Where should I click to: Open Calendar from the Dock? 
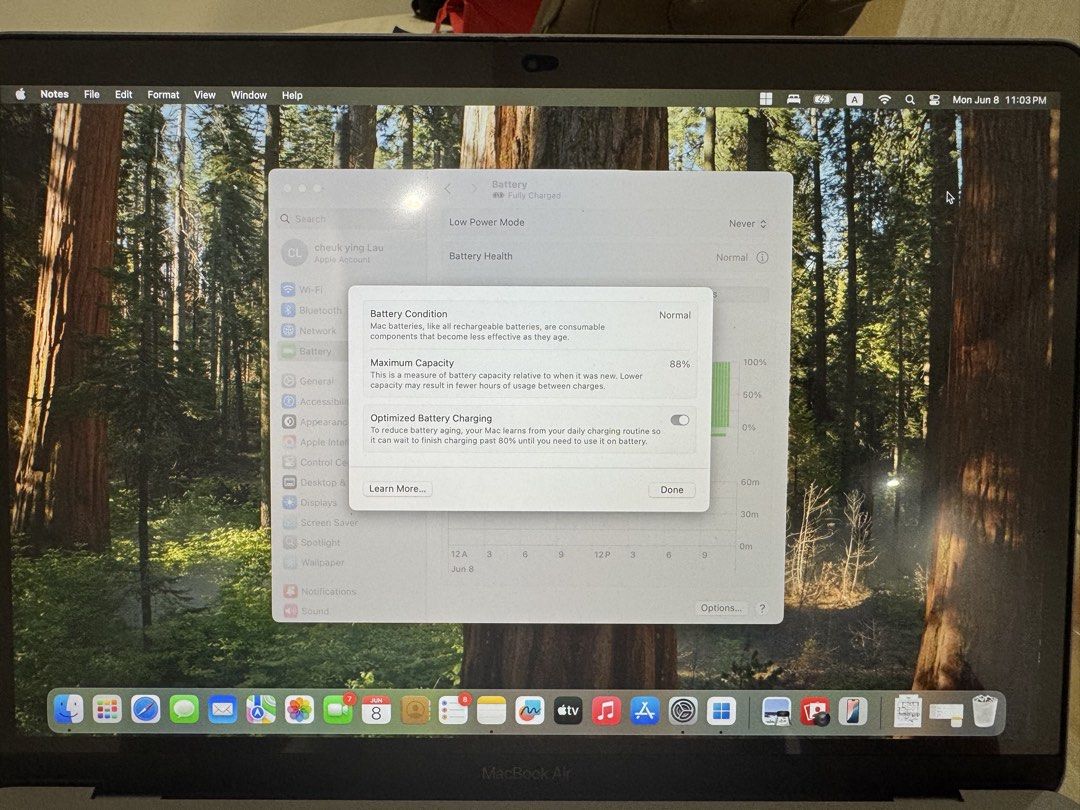376,709
